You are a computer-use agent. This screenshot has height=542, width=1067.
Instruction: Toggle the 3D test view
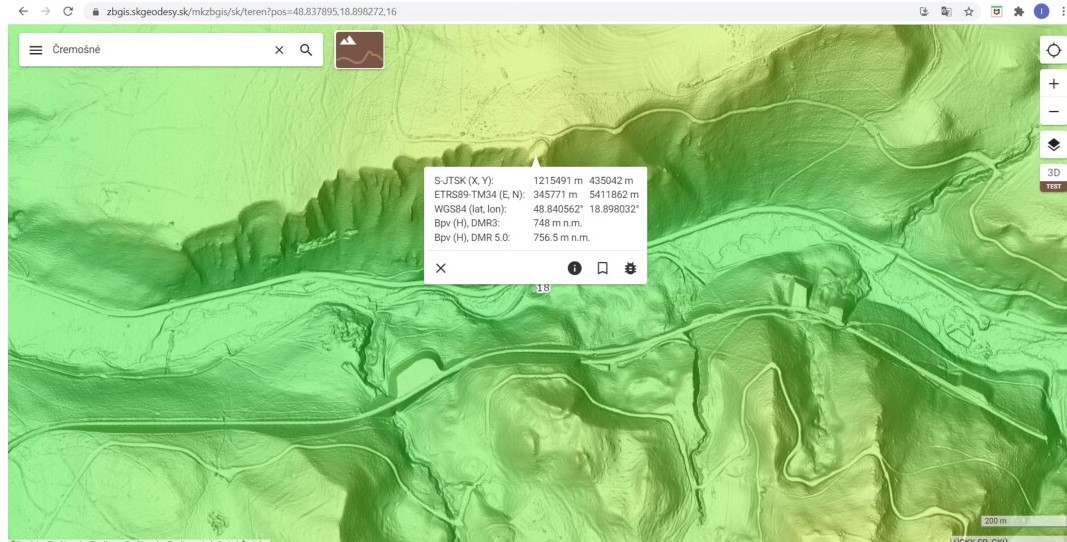pyautogui.click(x=1053, y=175)
